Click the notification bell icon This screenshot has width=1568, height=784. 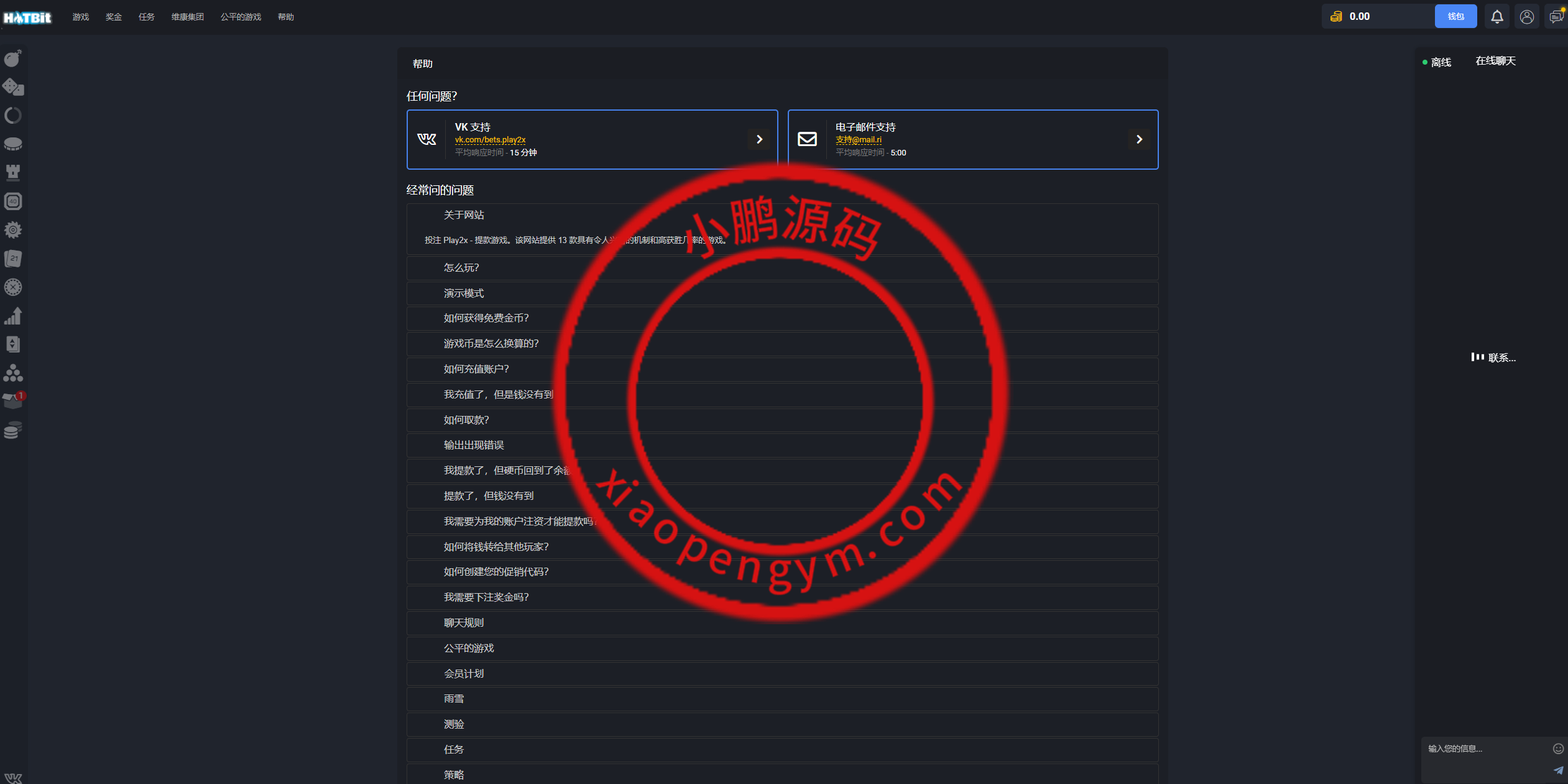tap(1497, 16)
